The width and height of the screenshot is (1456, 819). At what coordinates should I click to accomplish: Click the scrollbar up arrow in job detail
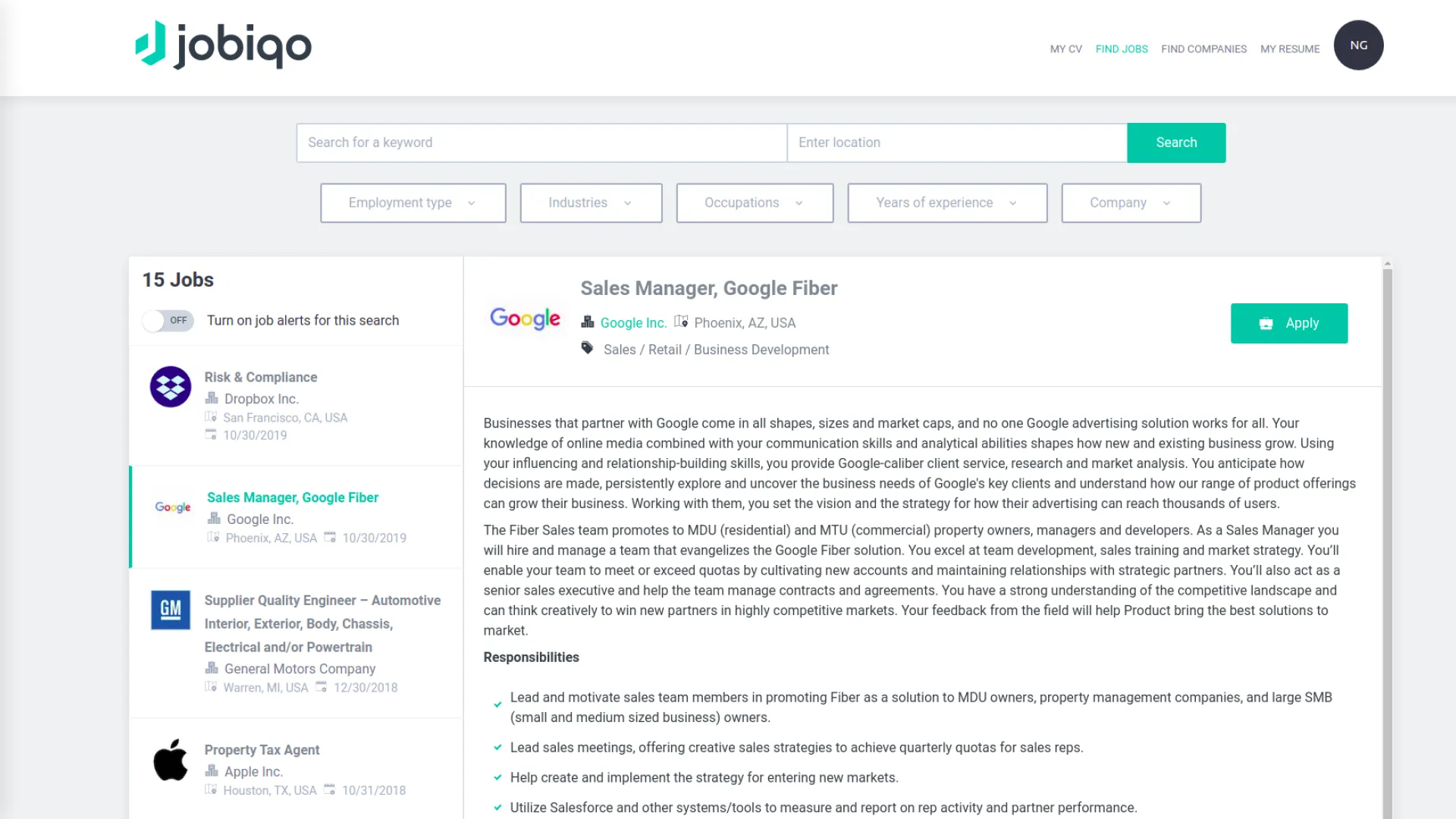point(1387,264)
